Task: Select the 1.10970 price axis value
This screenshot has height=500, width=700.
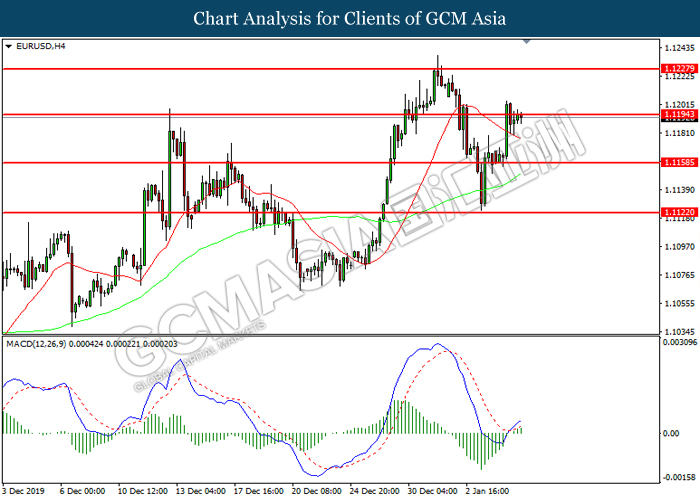Action: click(x=679, y=246)
